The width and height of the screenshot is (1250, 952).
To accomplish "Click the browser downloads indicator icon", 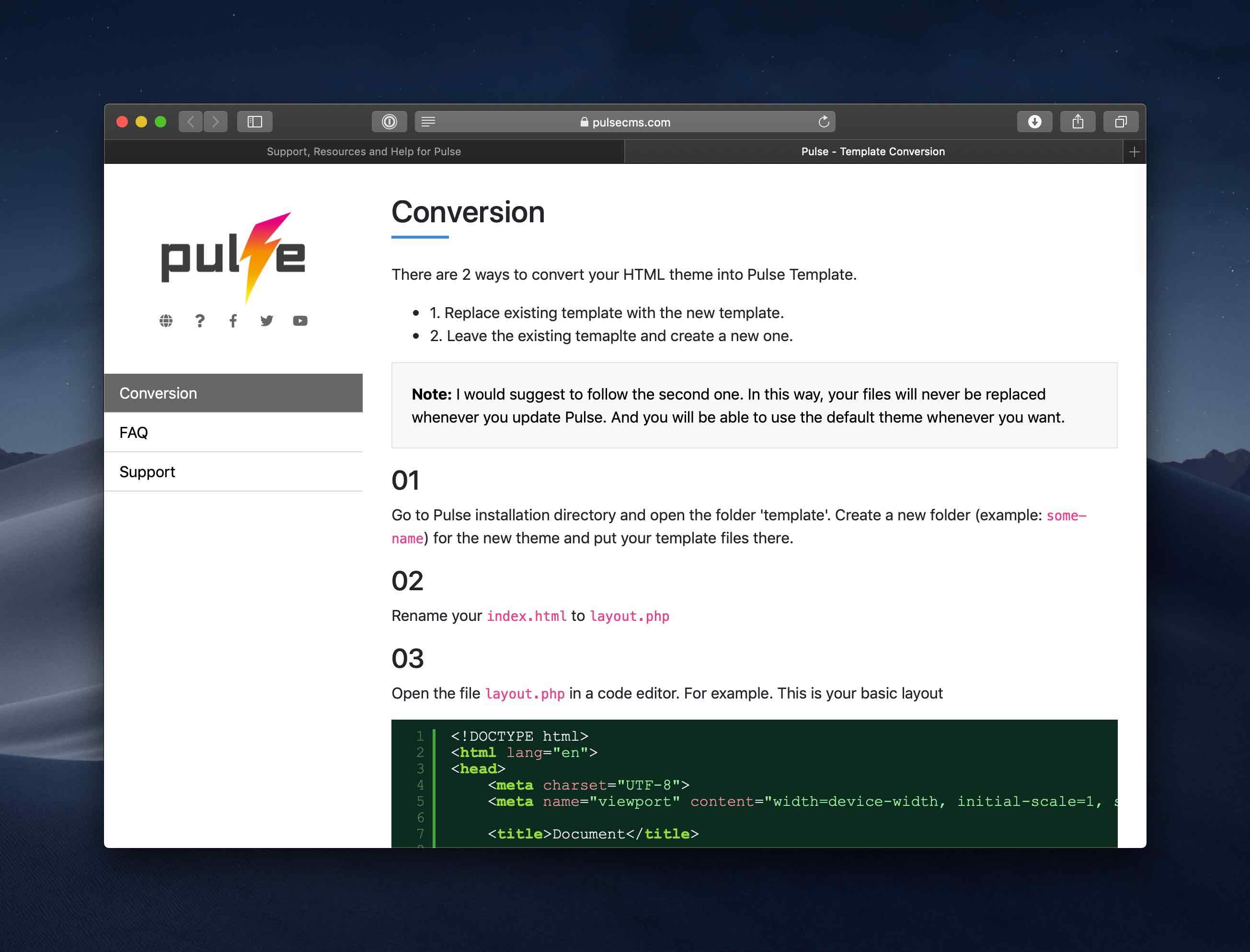I will click(1034, 122).
